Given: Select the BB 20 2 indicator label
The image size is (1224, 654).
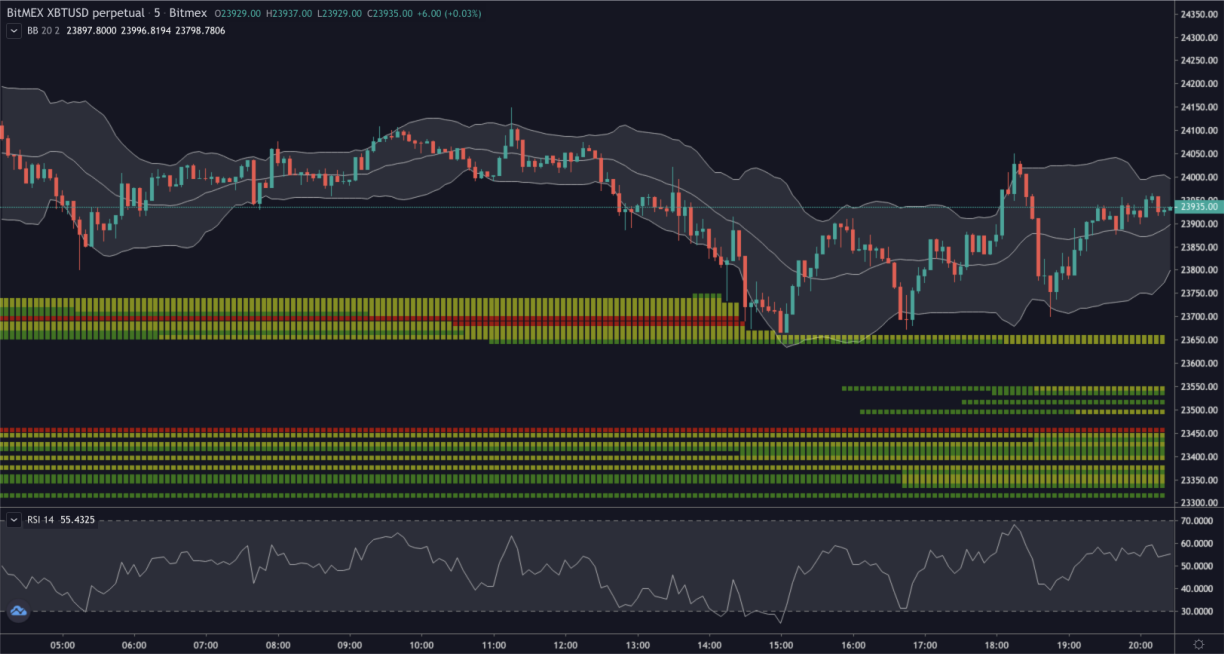Looking at the screenshot, I should coord(42,31).
